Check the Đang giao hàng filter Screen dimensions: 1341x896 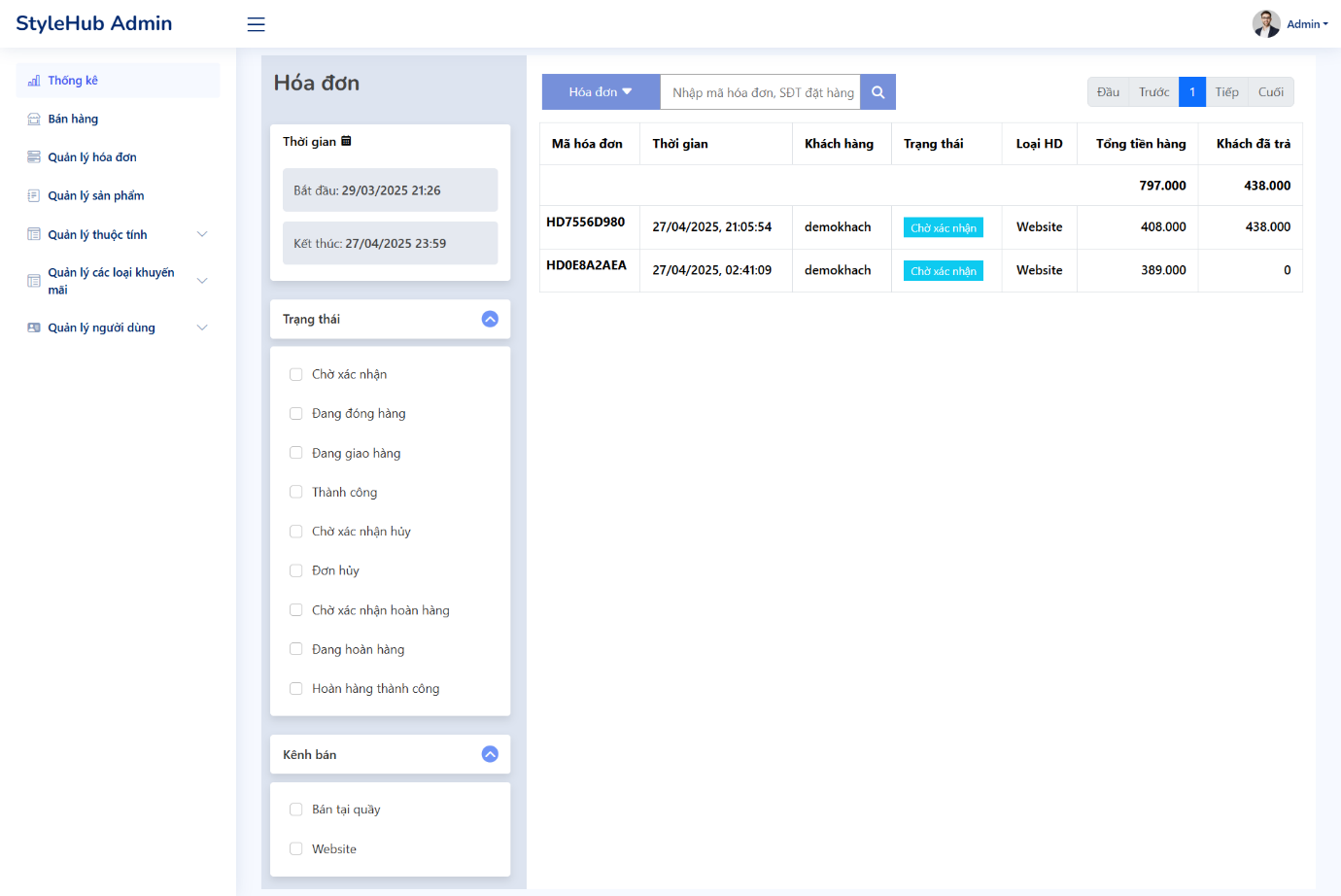(296, 453)
